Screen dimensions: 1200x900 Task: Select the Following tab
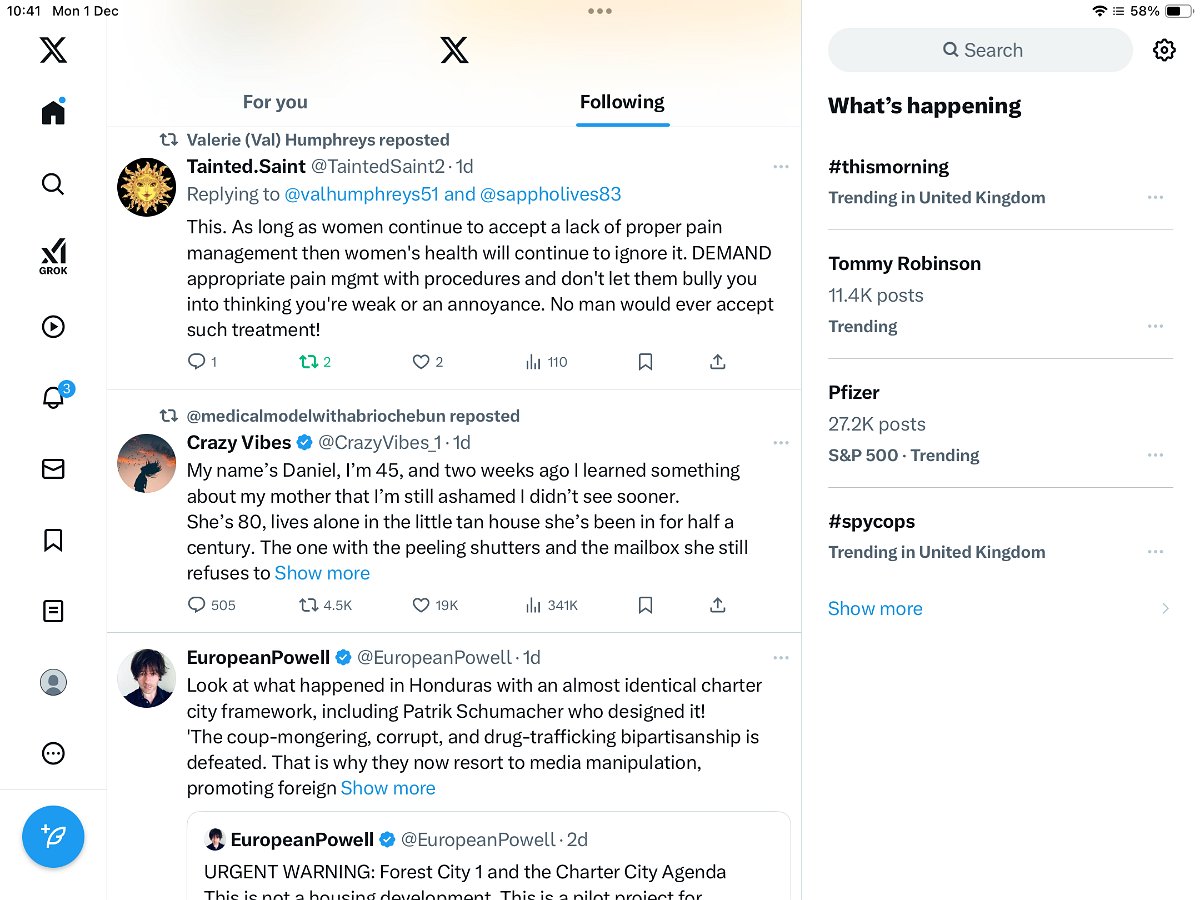(x=622, y=102)
